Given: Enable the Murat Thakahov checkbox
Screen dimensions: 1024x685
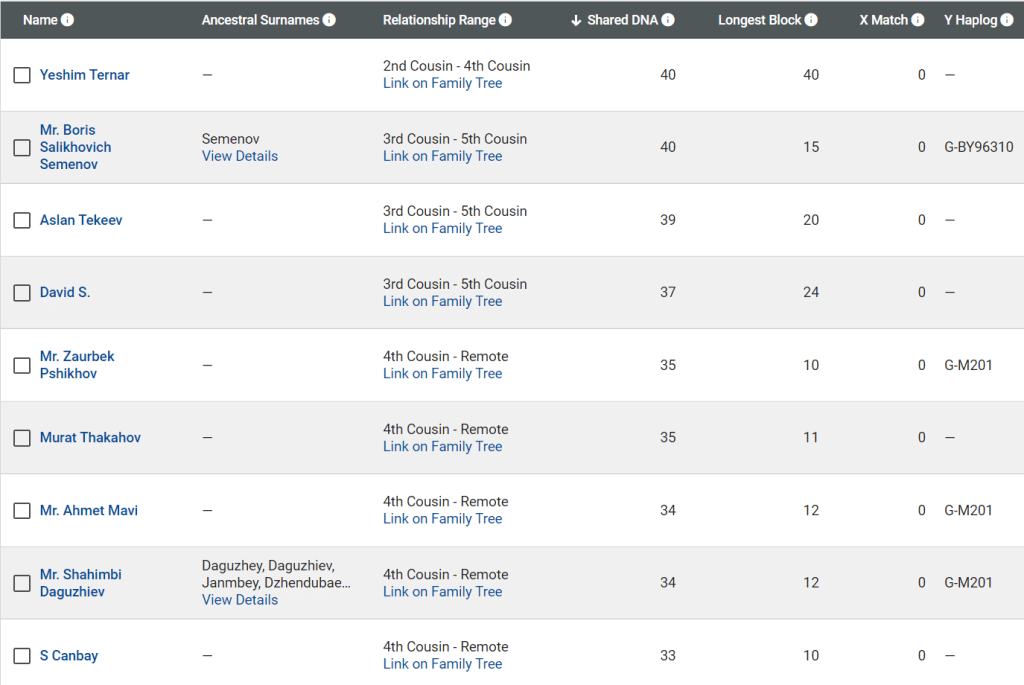Looking at the screenshot, I should tap(22, 438).
